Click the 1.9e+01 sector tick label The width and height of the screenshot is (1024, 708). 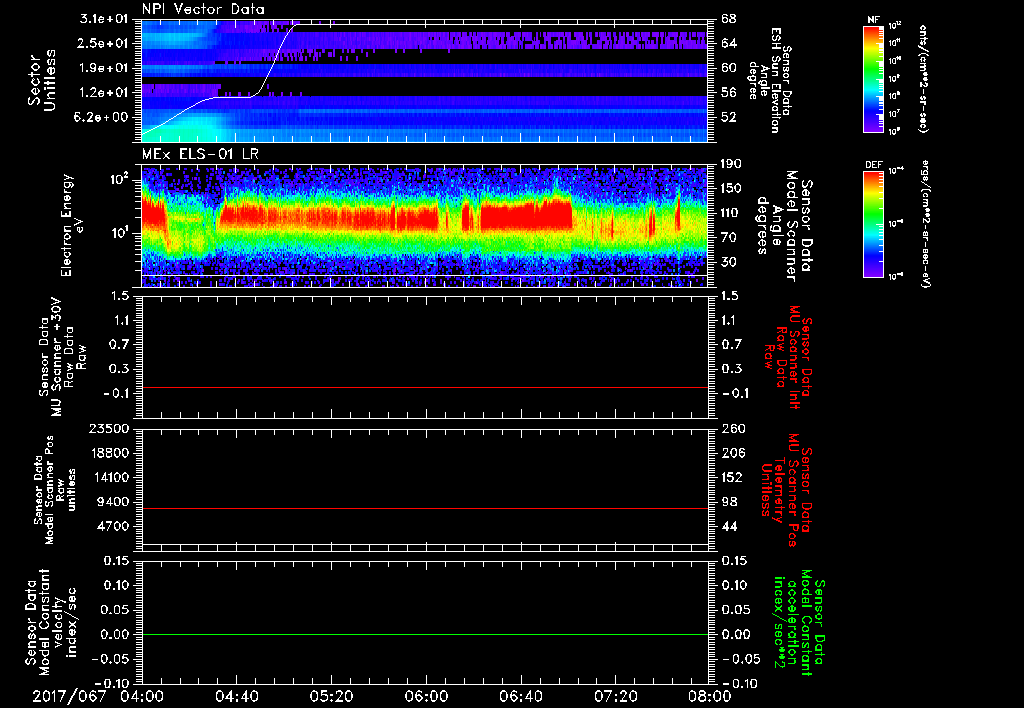(x=106, y=68)
